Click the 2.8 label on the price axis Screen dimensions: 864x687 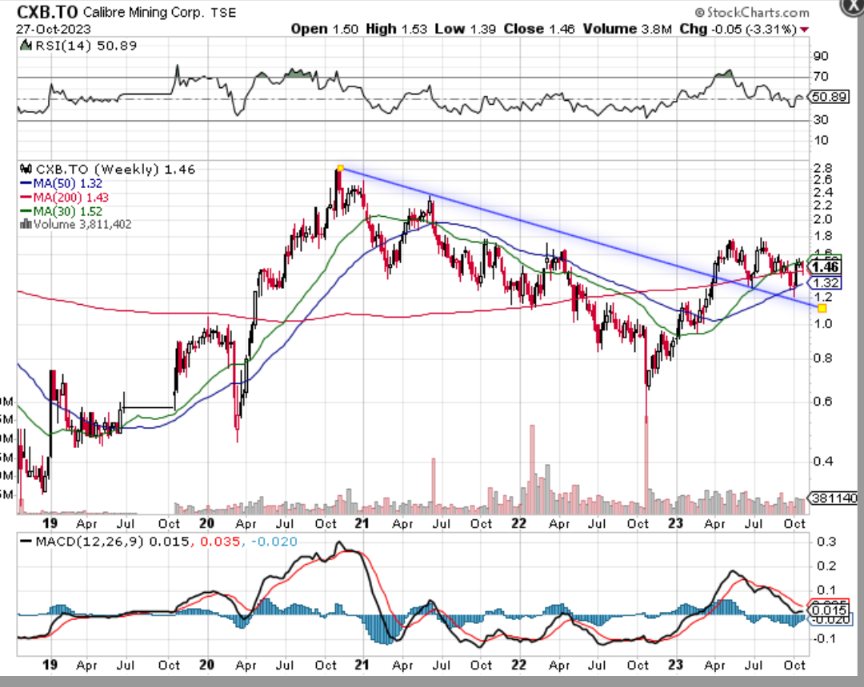(x=823, y=168)
